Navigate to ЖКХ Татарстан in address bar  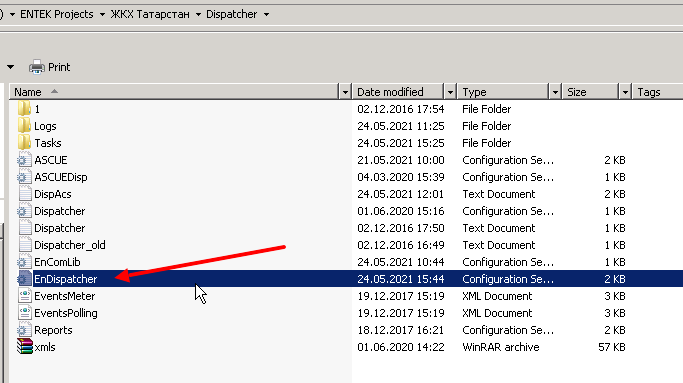point(150,14)
